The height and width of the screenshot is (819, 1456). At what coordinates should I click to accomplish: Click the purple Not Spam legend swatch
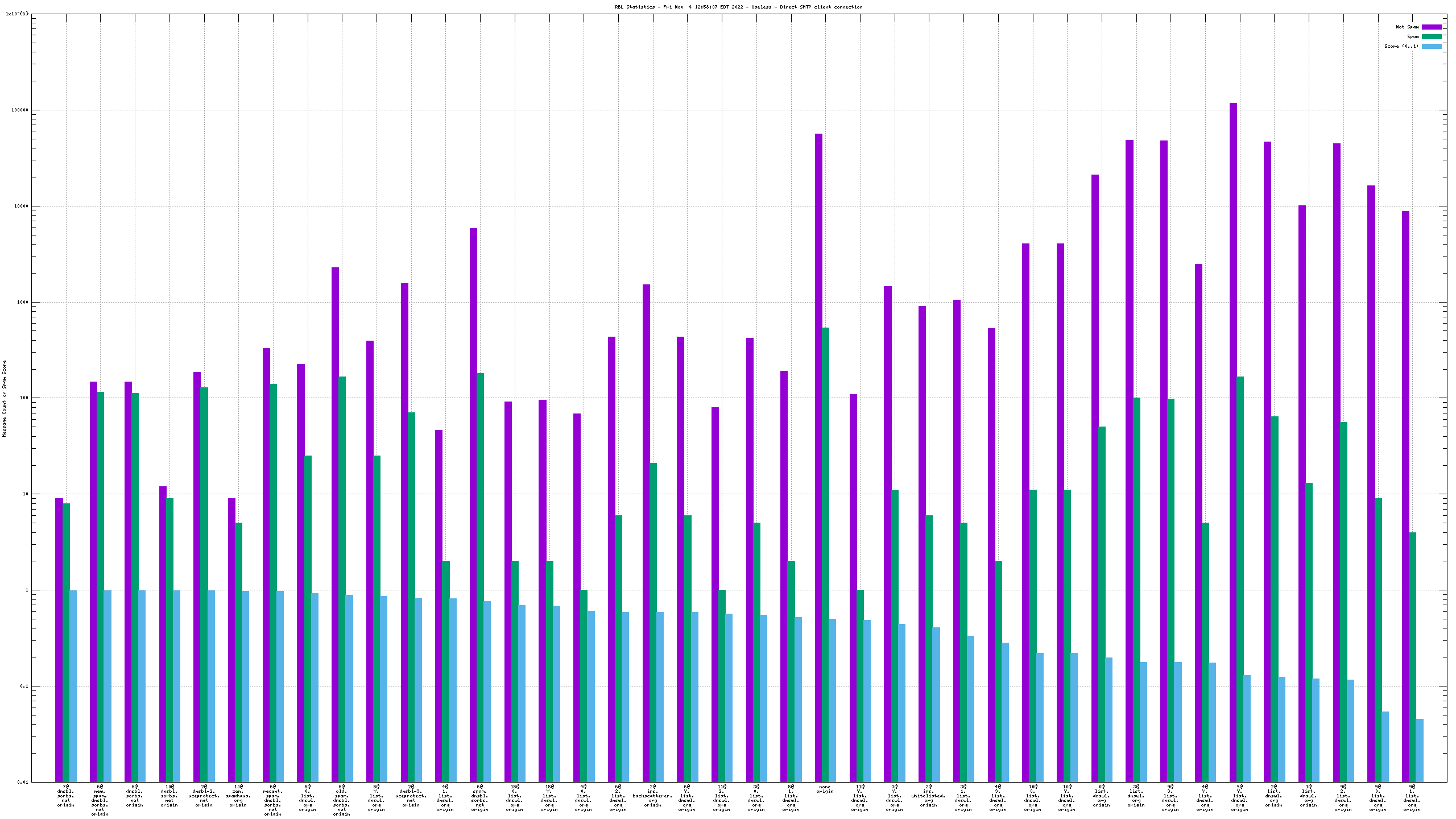[x=1432, y=27]
